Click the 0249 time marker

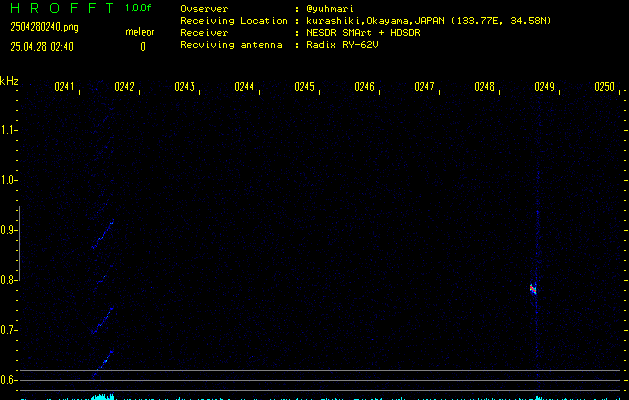(x=544, y=87)
